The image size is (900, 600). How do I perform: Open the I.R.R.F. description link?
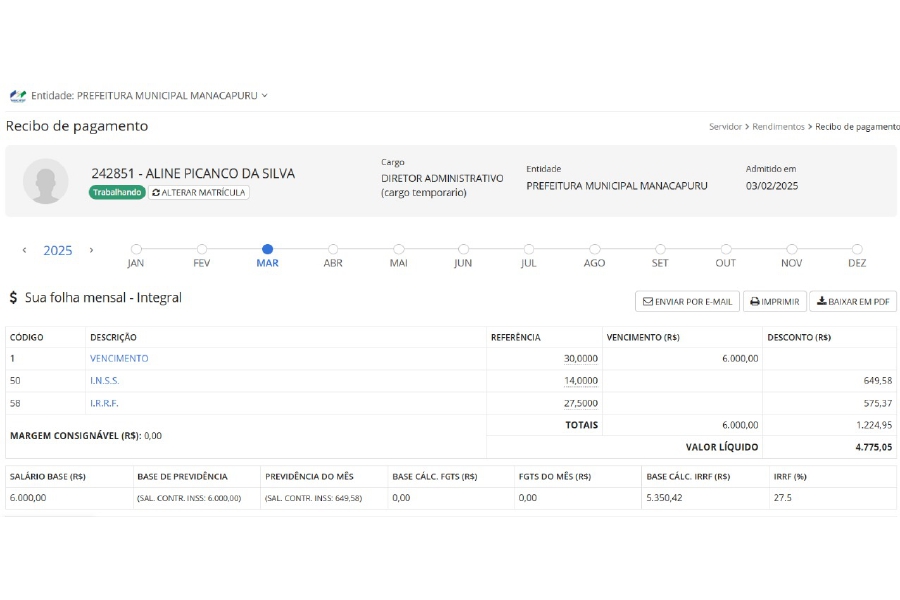pyautogui.click(x=104, y=403)
